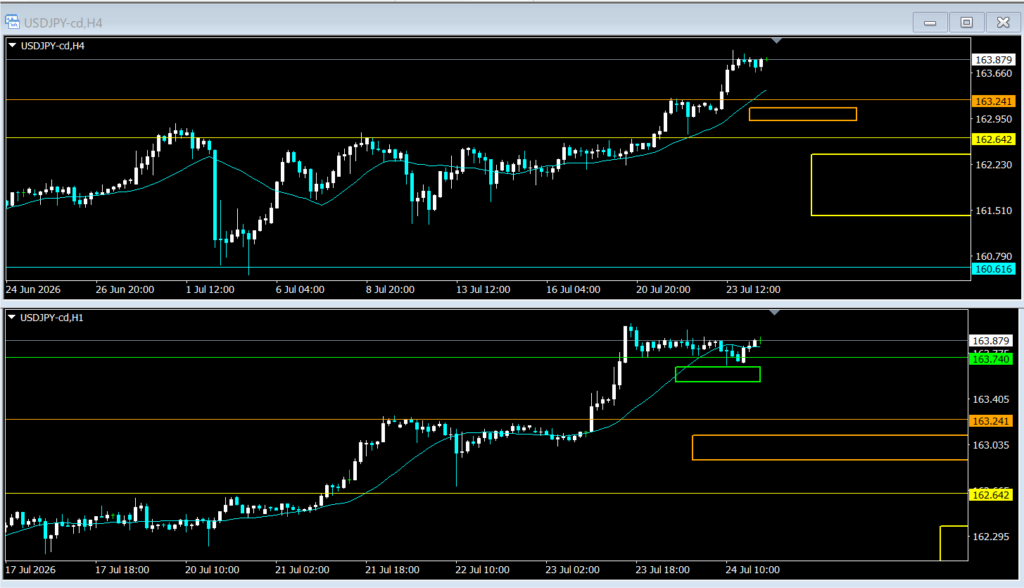Click the 163.035 price scale value on H1
1024x588 pixels.
click(x=991, y=445)
